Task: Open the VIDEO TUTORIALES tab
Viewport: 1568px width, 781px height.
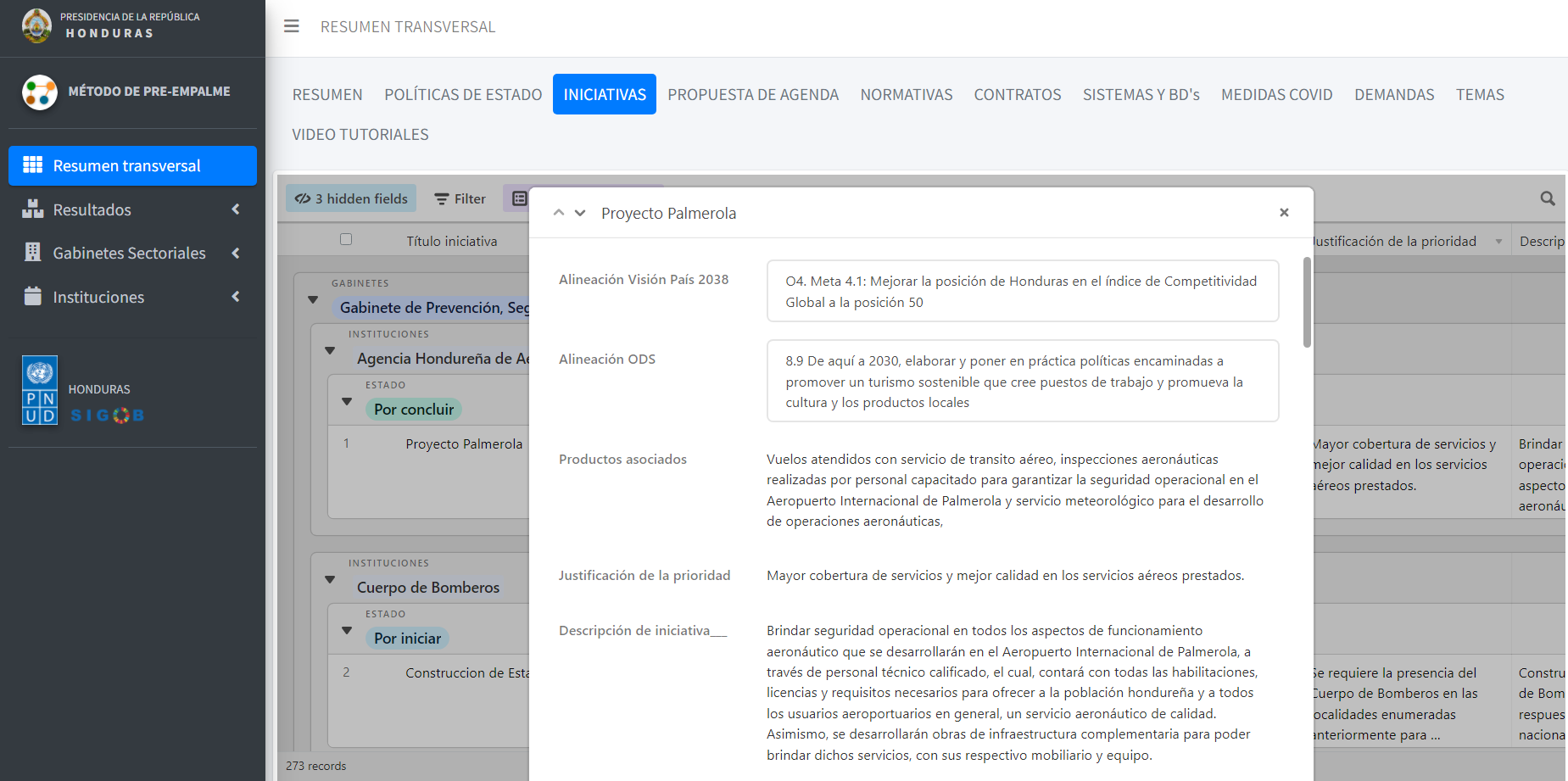Action: 360,134
